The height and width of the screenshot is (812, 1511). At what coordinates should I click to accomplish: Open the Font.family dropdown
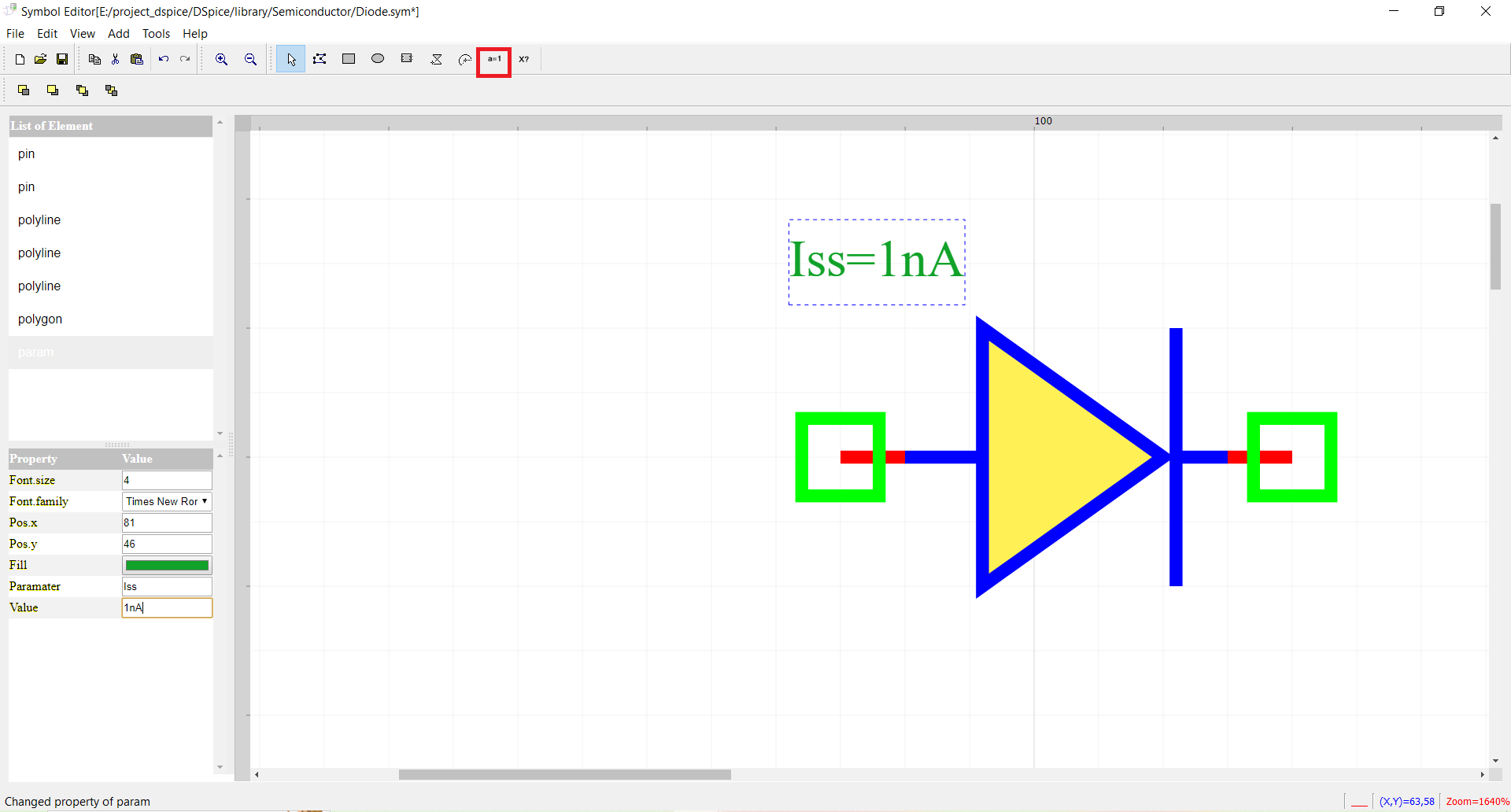click(x=167, y=501)
